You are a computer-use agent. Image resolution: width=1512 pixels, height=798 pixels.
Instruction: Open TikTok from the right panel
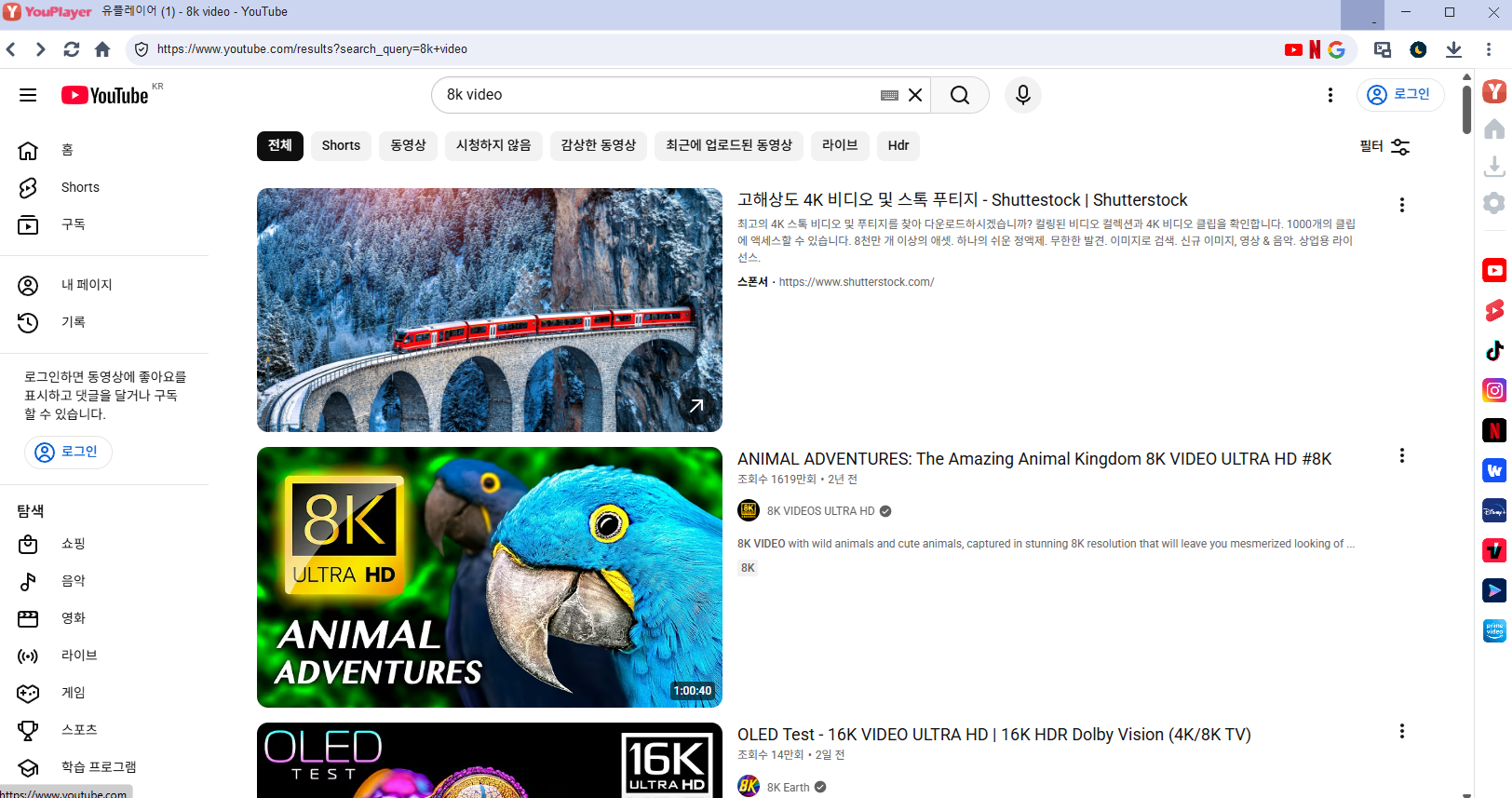(1494, 350)
